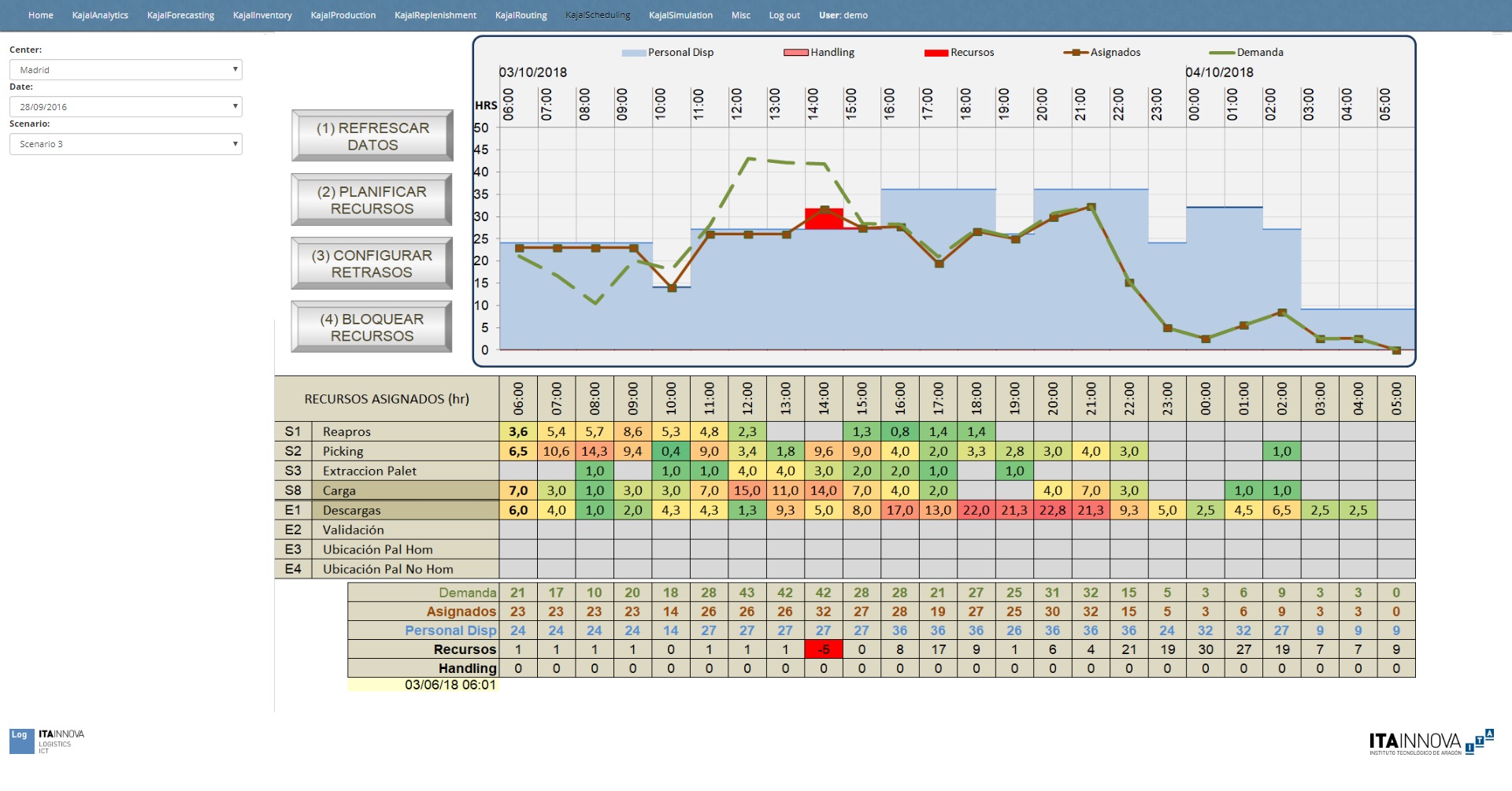Select the red -5 Recursos cell
Screen dimensions: 1512x791
pos(824,649)
